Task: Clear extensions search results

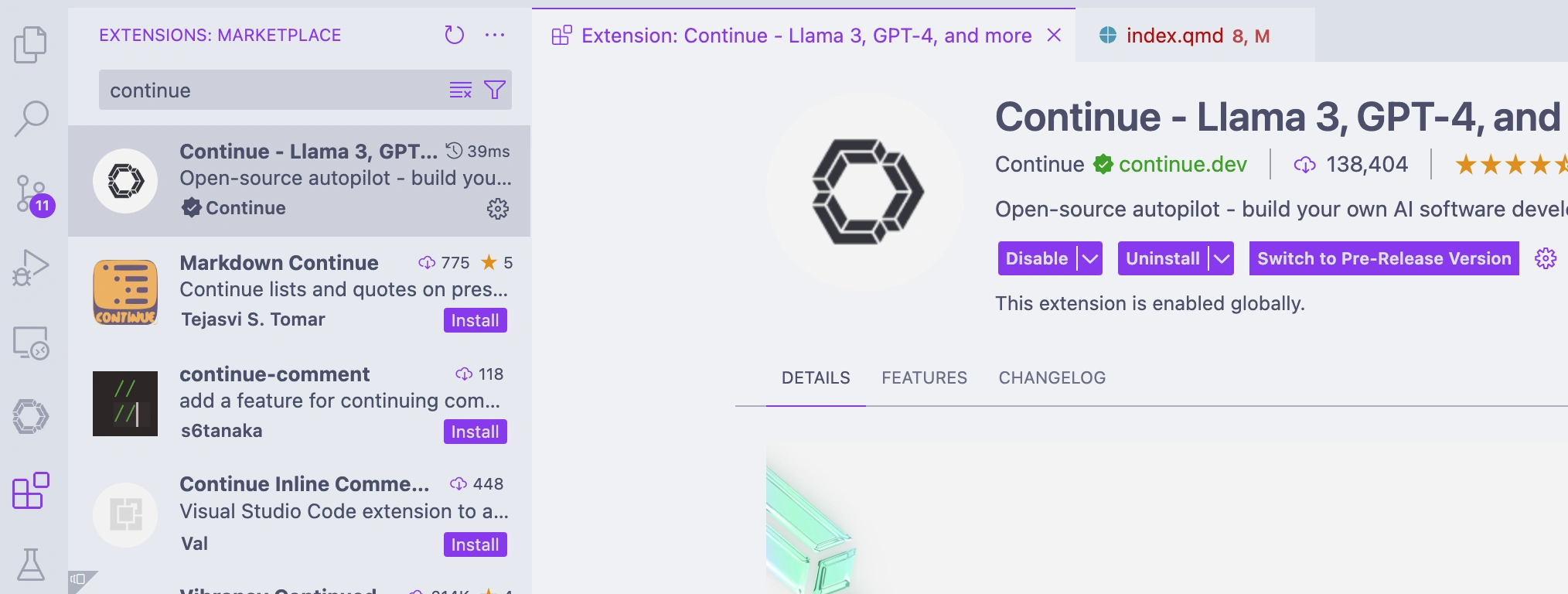Action: pyautogui.click(x=461, y=90)
